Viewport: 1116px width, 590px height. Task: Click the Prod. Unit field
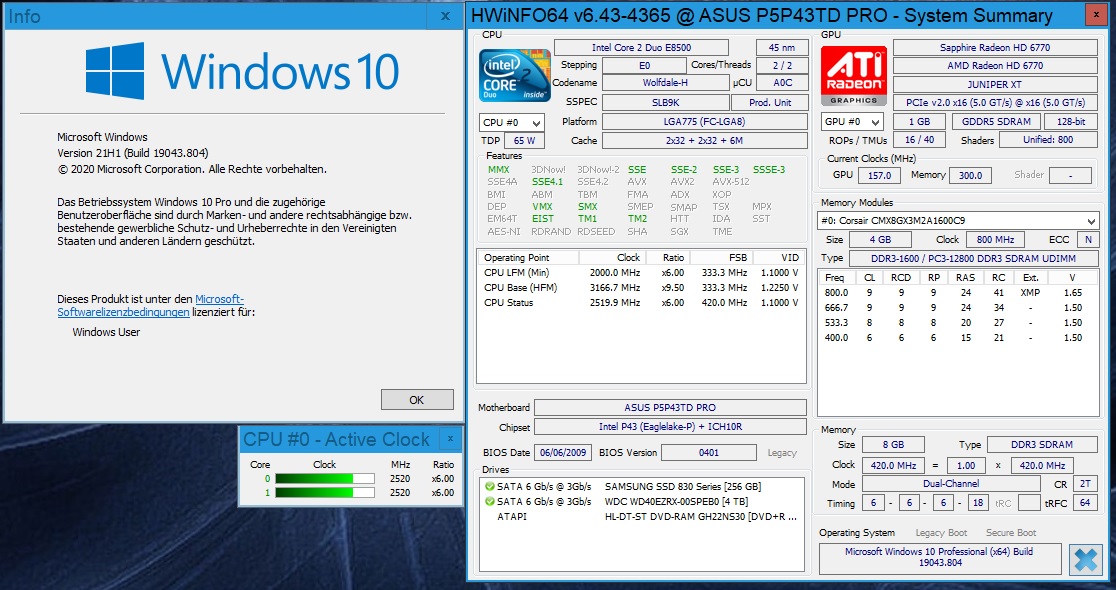[x=770, y=102]
